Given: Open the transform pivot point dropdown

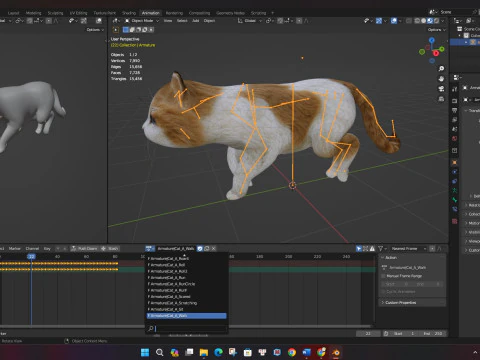Looking at the screenshot, I should click(270, 21).
